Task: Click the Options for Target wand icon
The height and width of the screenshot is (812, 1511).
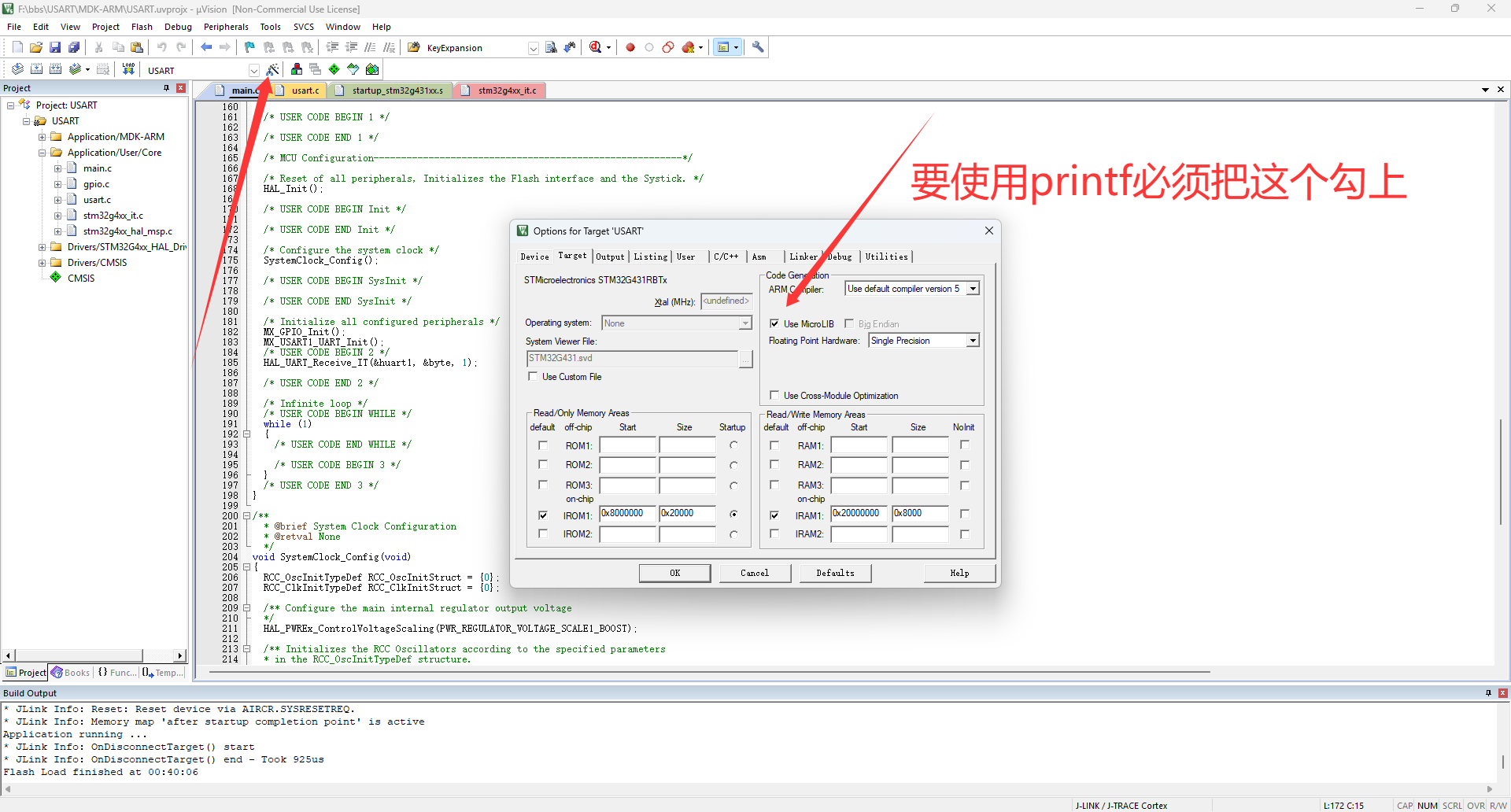Action: [x=272, y=70]
